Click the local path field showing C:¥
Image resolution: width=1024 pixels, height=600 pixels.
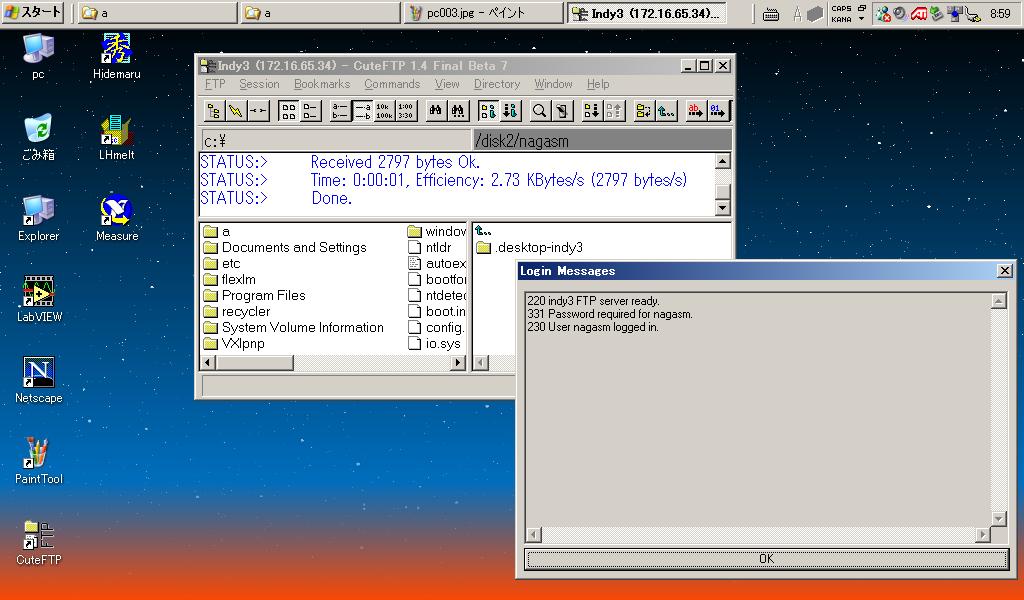pyautogui.click(x=335, y=141)
